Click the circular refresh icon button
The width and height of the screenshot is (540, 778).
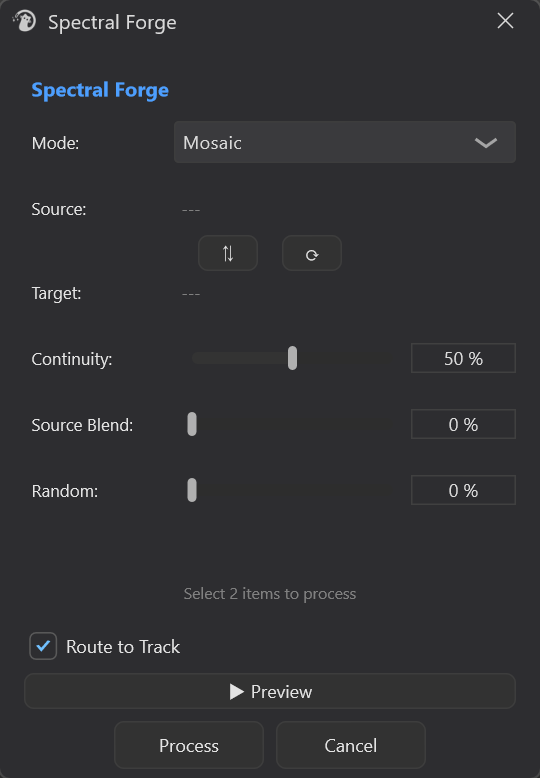coord(312,254)
